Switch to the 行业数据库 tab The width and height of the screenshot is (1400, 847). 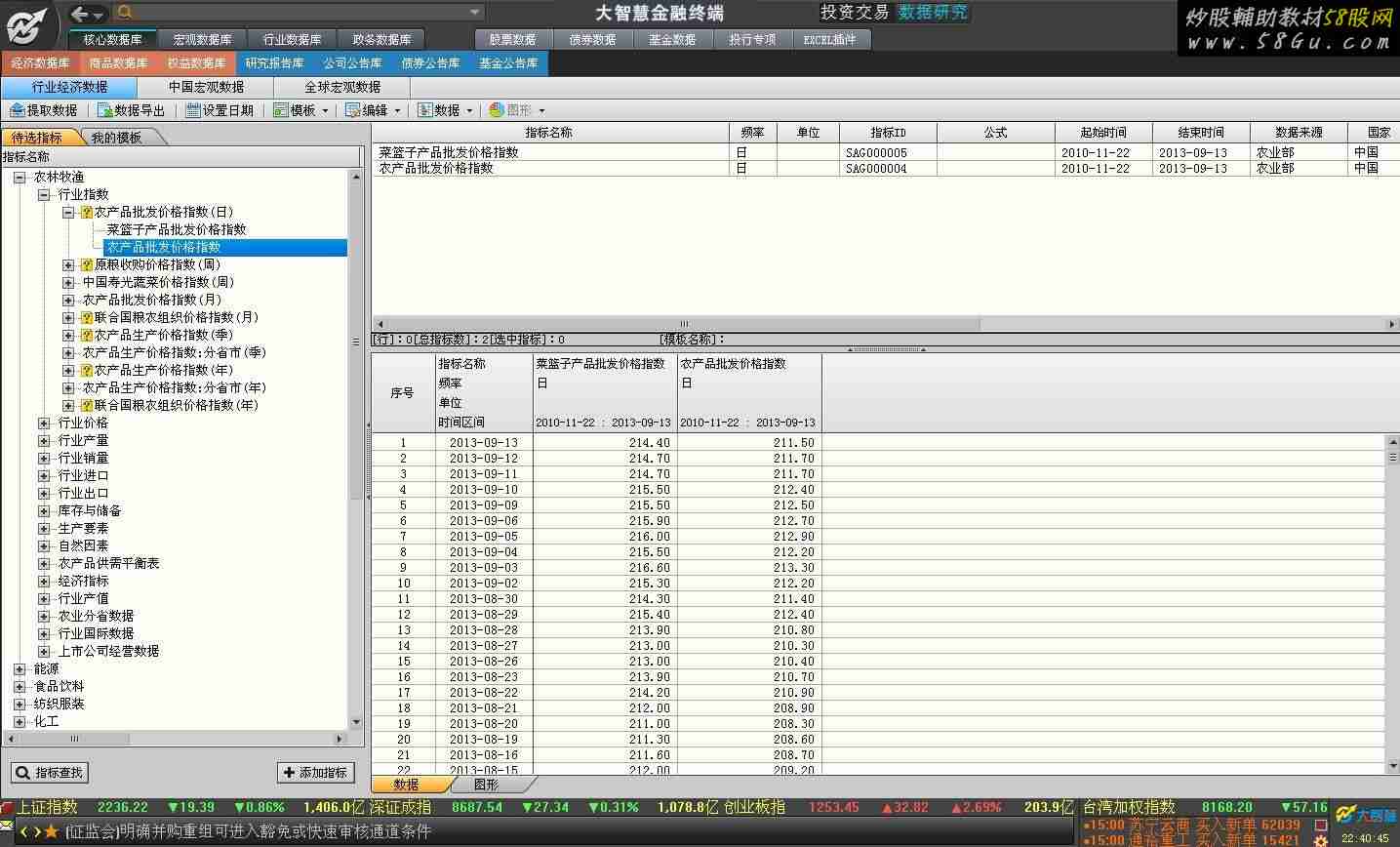click(292, 40)
